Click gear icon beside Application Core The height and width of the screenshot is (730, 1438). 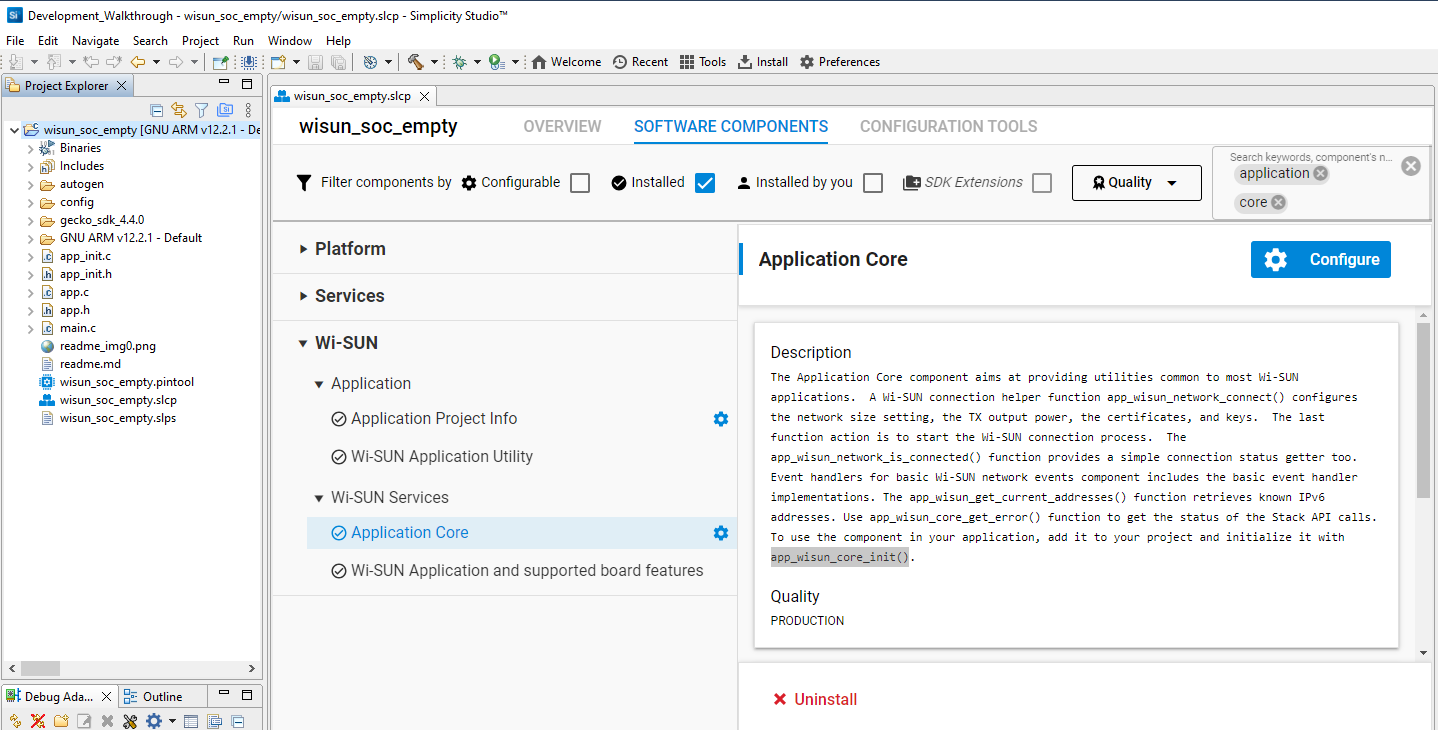[721, 533]
